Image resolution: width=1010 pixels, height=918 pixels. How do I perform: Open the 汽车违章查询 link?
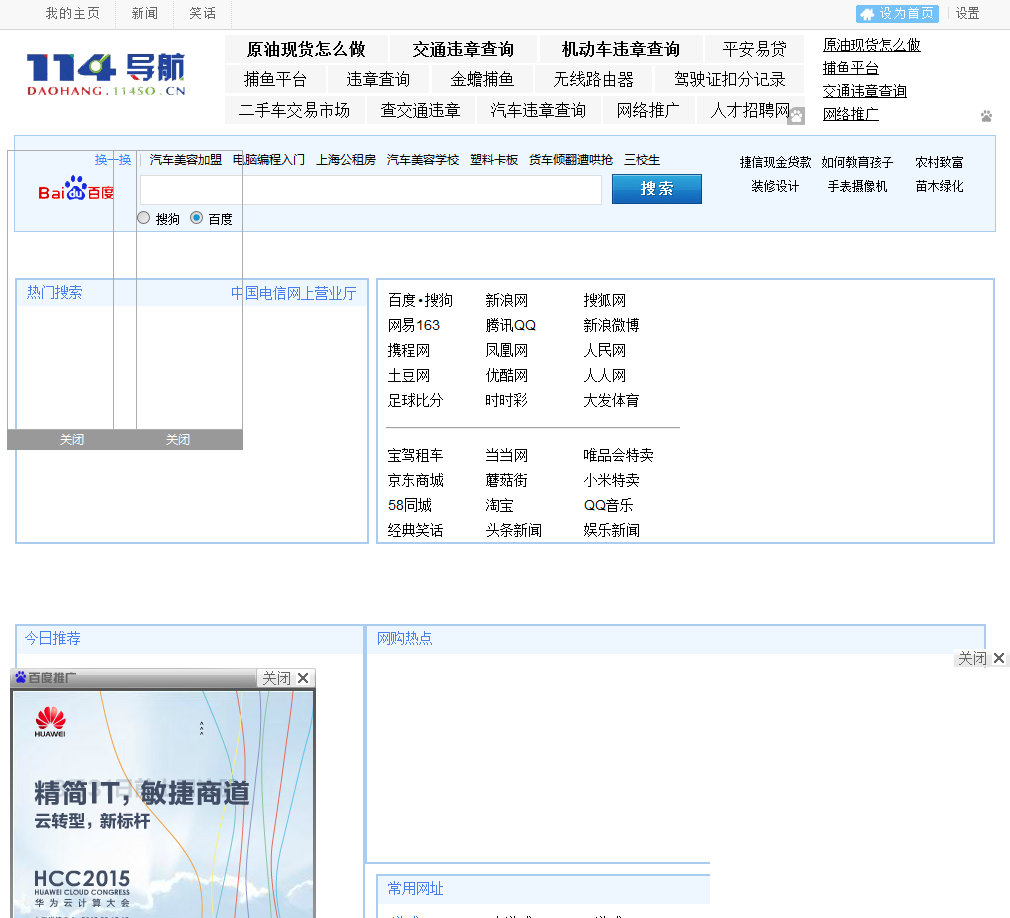538,111
